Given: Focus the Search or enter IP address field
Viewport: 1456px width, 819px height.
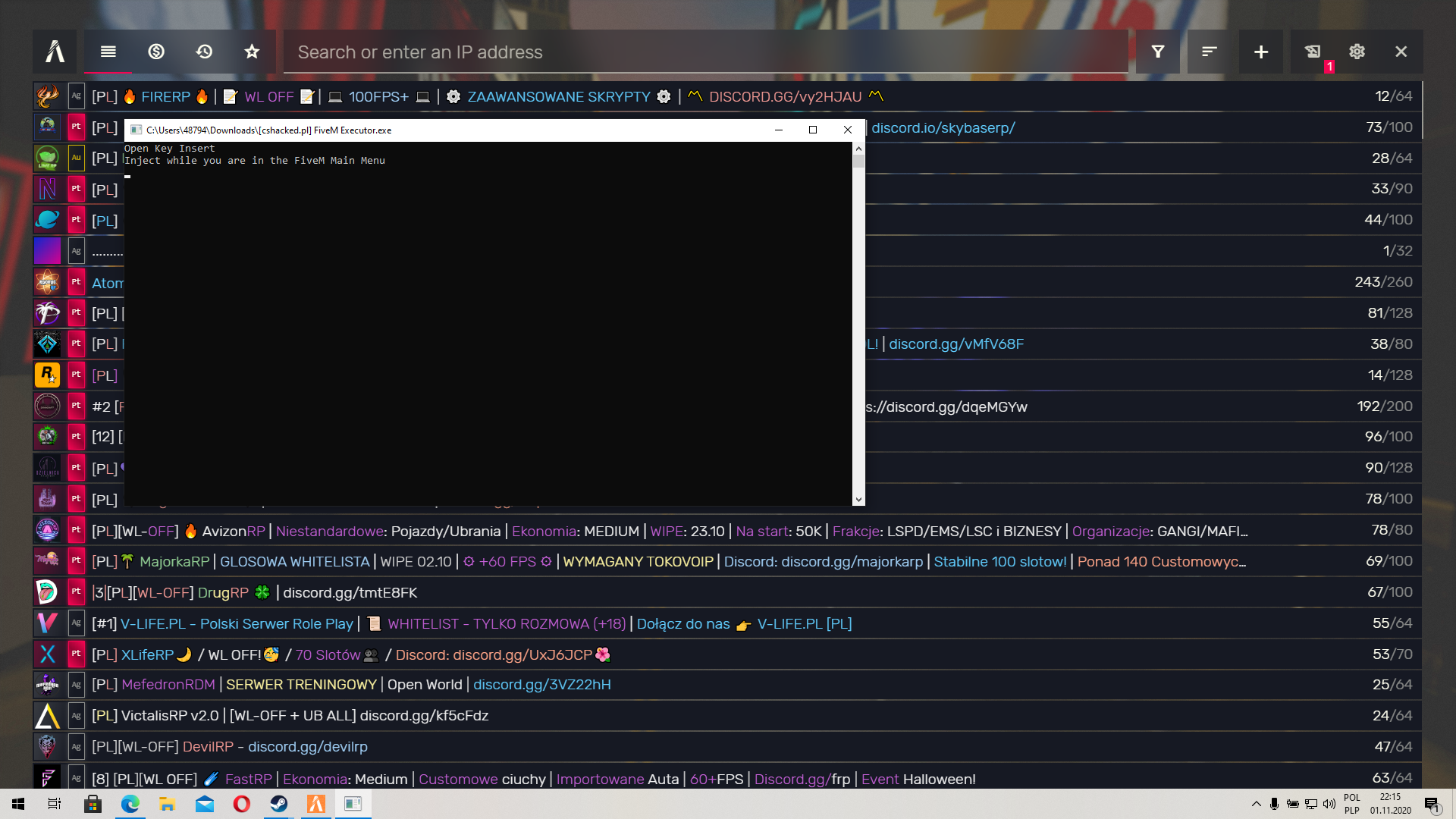Looking at the screenshot, I should [x=705, y=52].
